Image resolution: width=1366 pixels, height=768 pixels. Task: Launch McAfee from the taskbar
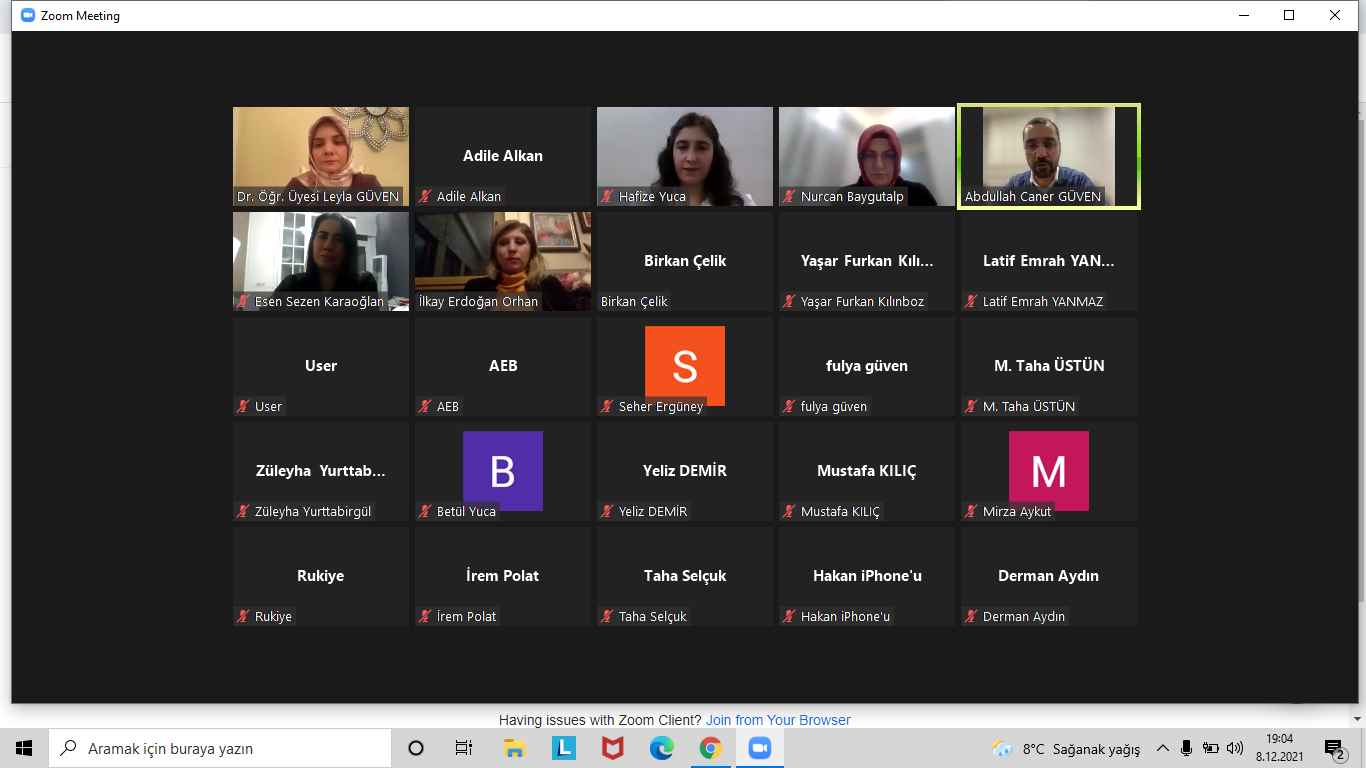coord(612,748)
